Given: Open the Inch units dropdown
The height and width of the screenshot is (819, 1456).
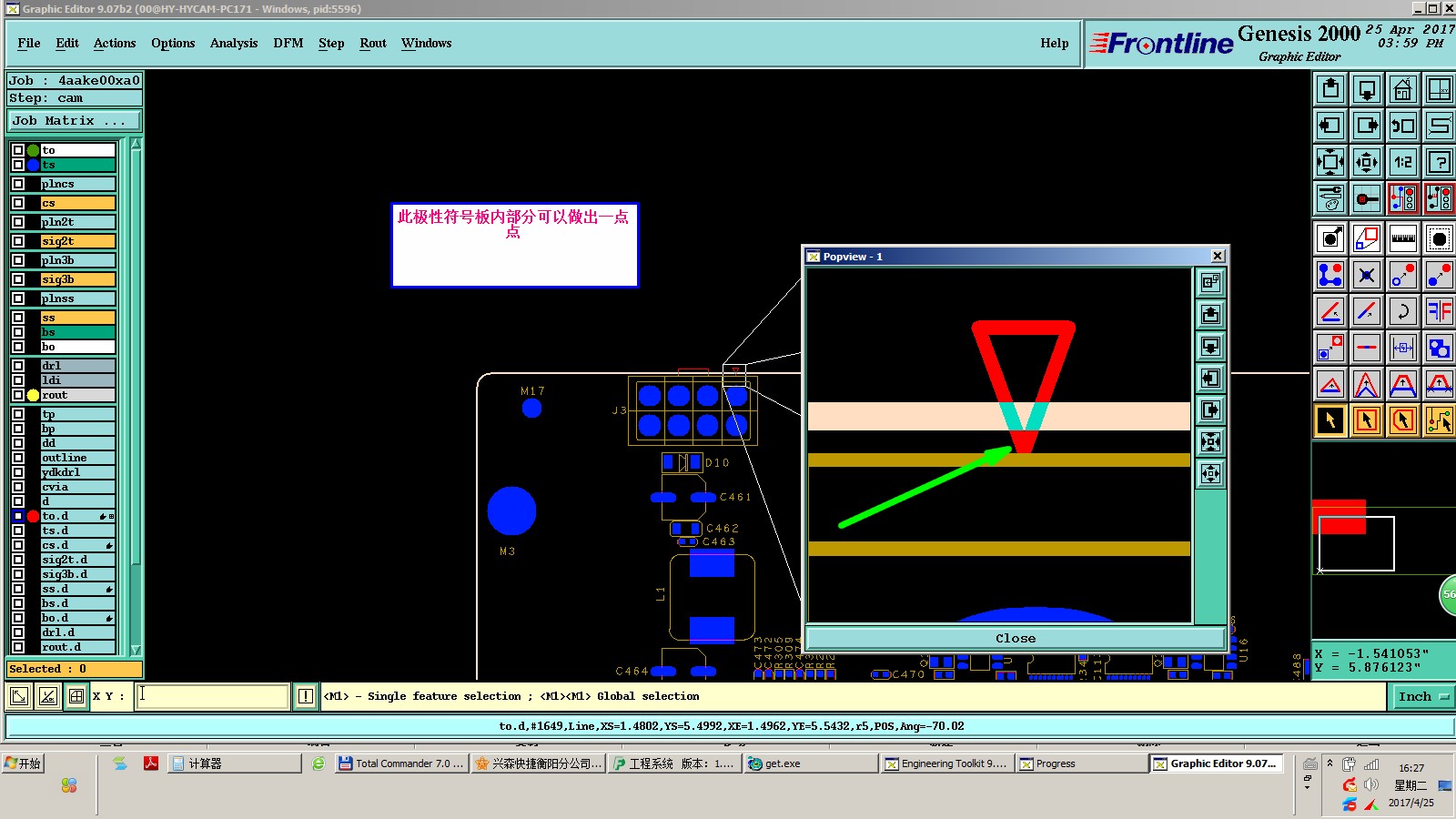Looking at the screenshot, I should tap(1423, 696).
